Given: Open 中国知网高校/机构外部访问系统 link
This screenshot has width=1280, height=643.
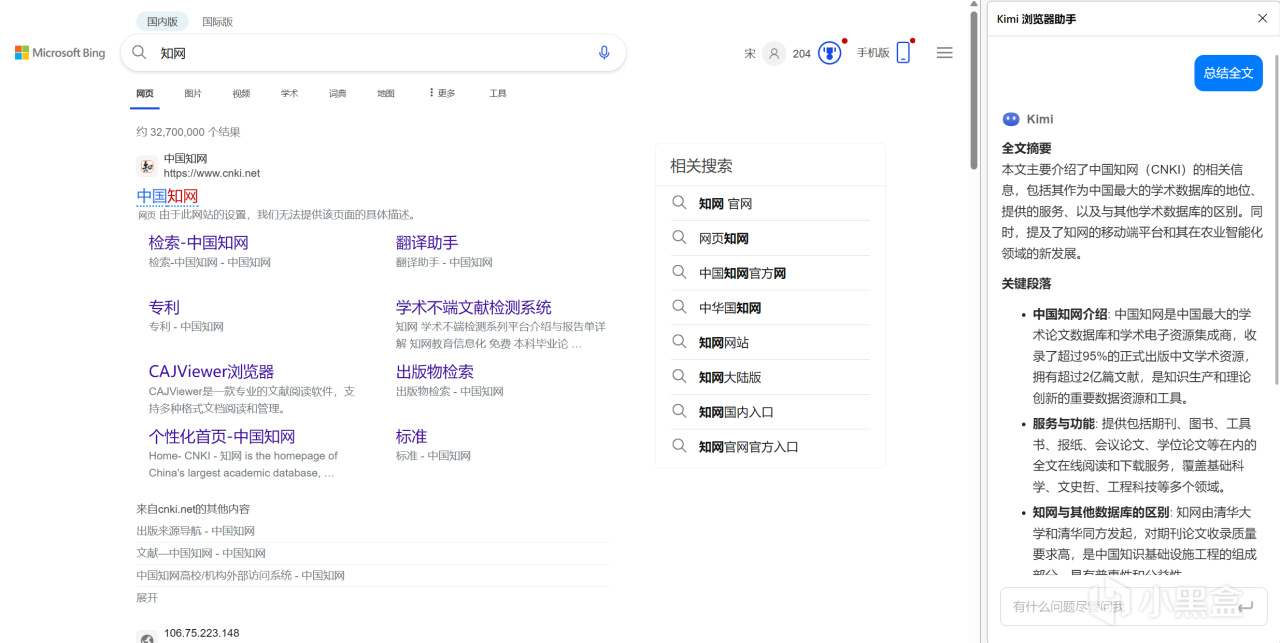Looking at the screenshot, I should pos(240,575).
